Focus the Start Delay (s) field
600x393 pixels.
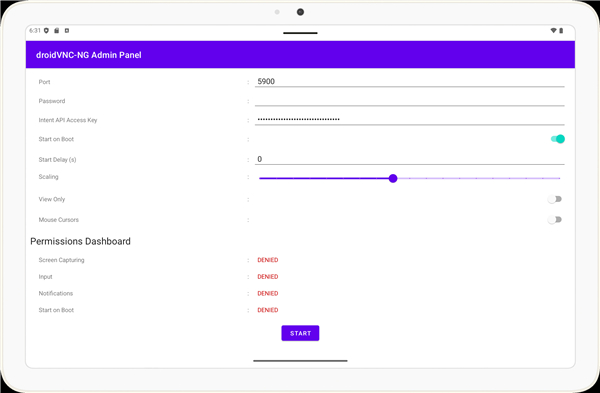tap(409, 159)
